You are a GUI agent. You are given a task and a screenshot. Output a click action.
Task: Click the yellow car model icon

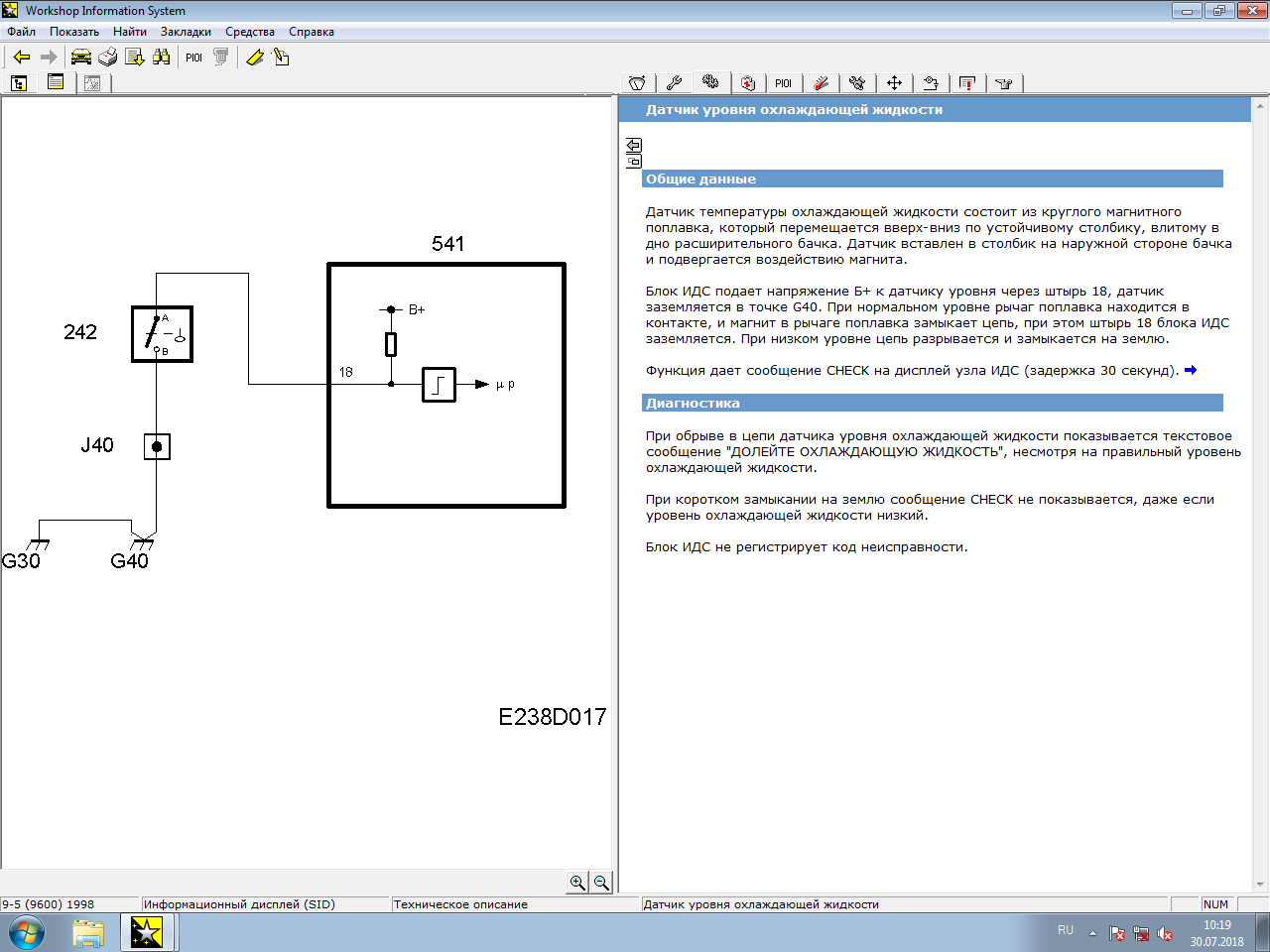81,58
